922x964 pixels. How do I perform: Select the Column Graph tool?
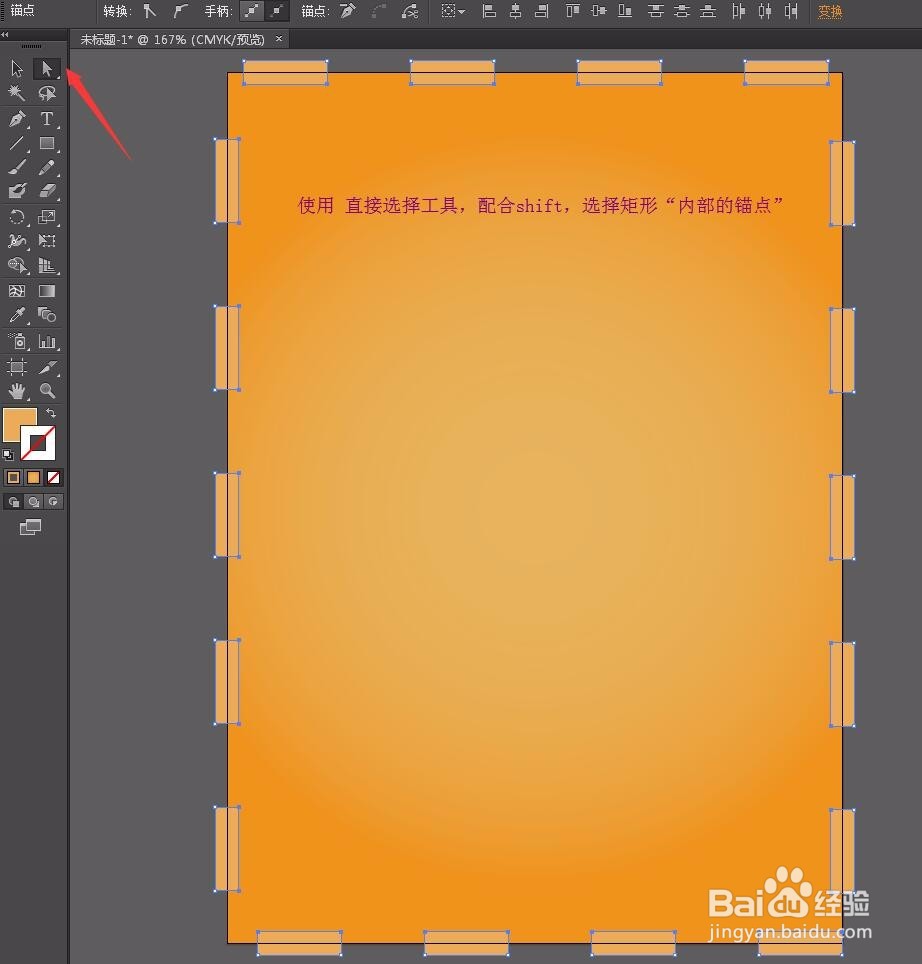point(47,341)
